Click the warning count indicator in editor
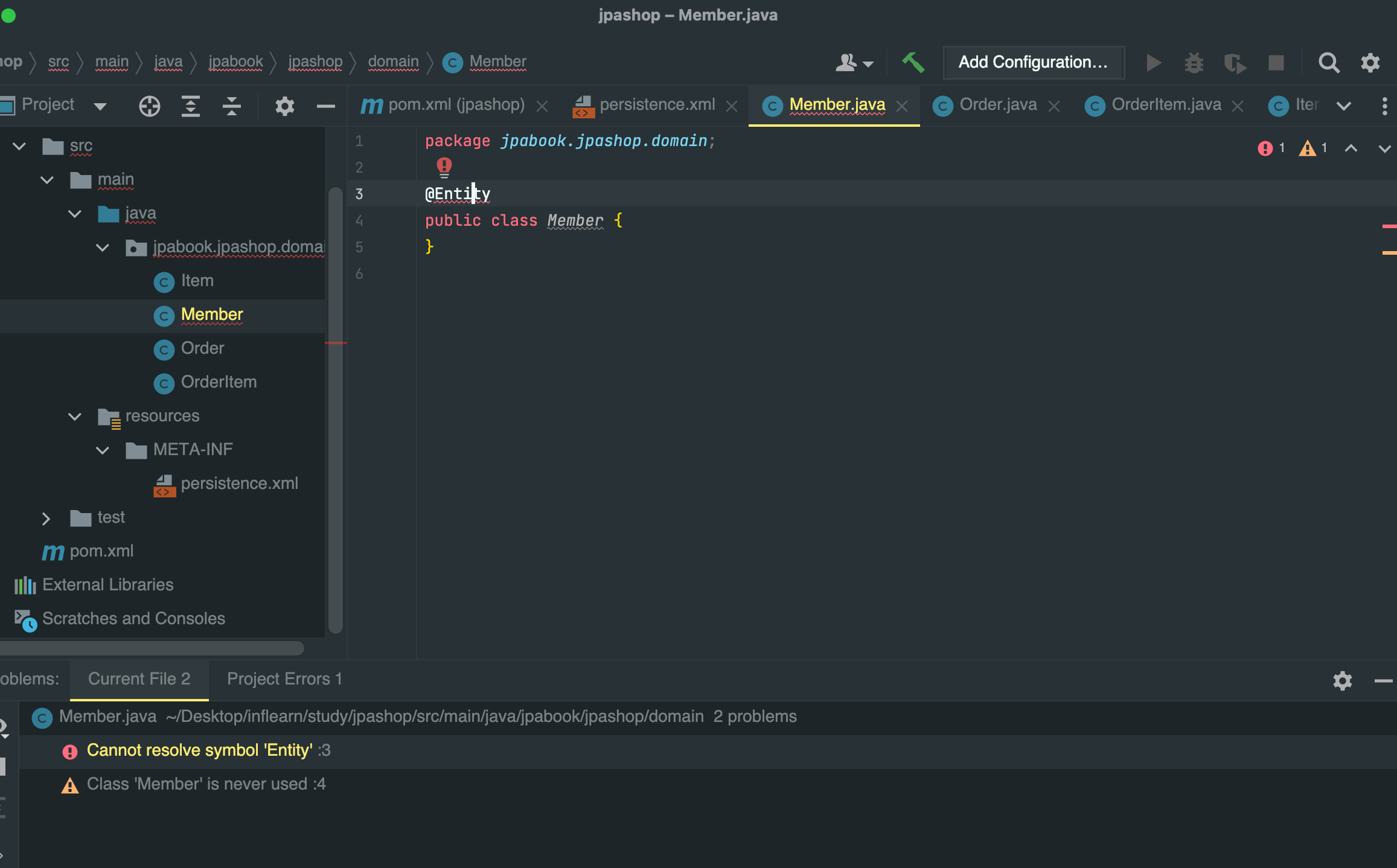 coord(1313,148)
